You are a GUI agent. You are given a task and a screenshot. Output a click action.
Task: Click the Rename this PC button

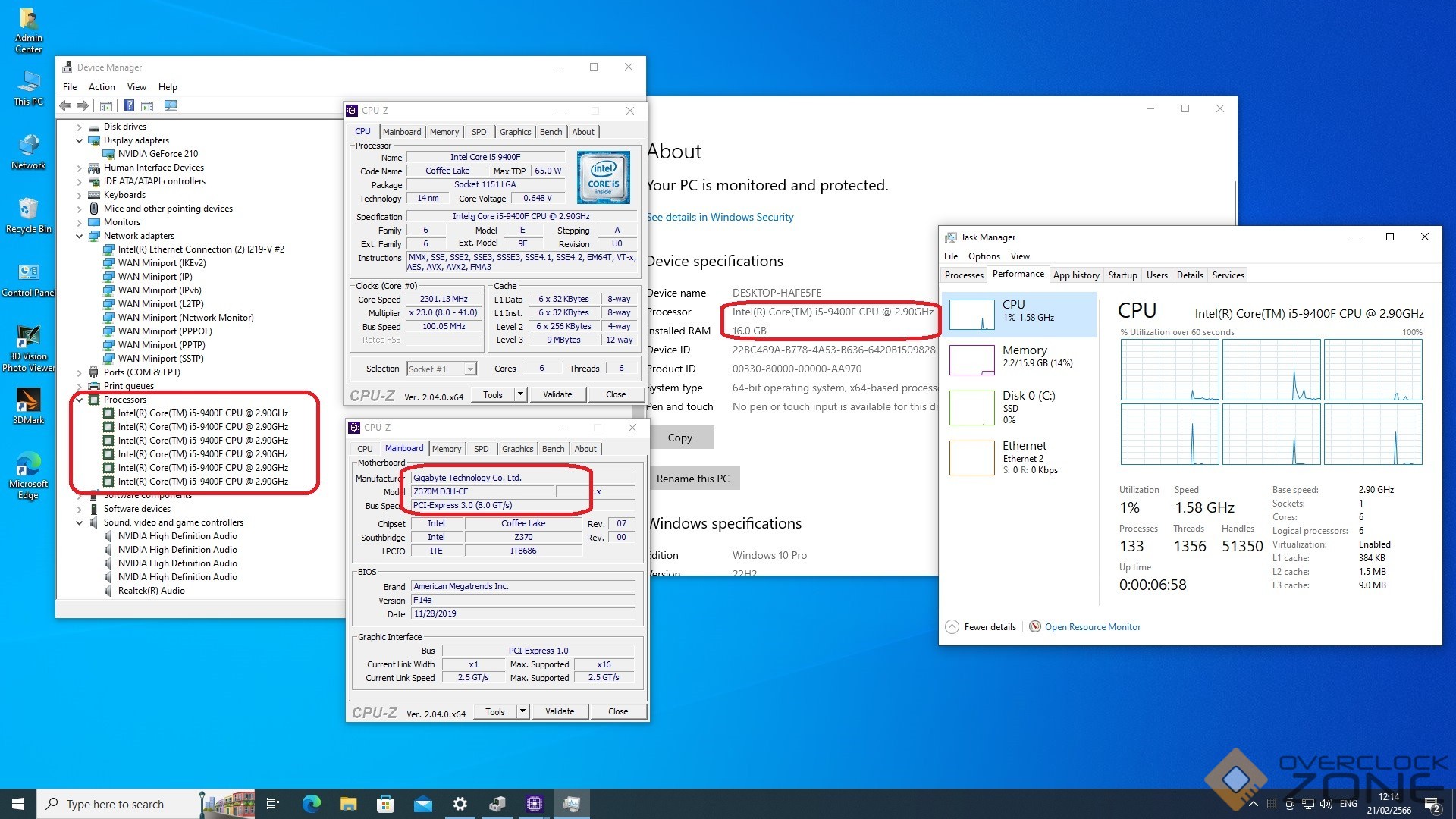pos(692,479)
